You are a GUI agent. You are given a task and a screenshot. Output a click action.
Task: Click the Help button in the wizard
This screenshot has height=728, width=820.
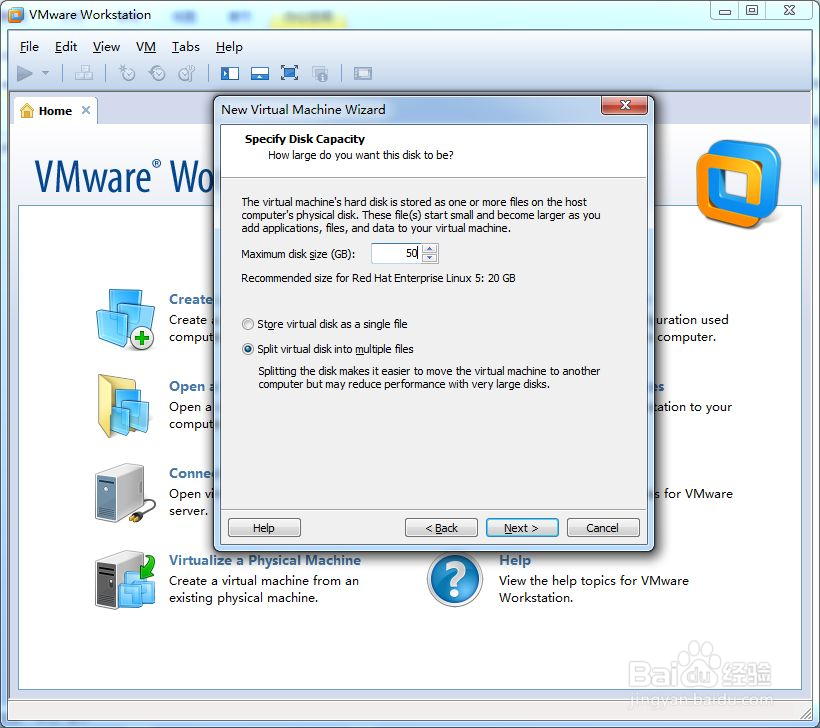click(x=264, y=528)
